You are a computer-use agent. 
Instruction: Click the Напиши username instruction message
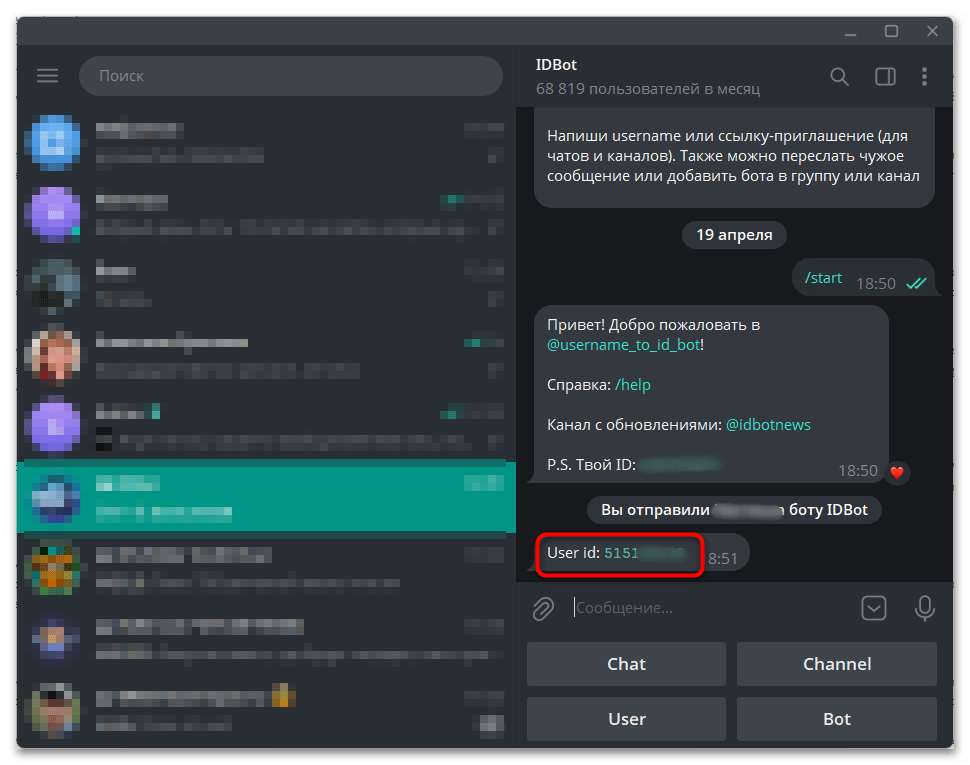coord(734,156)
